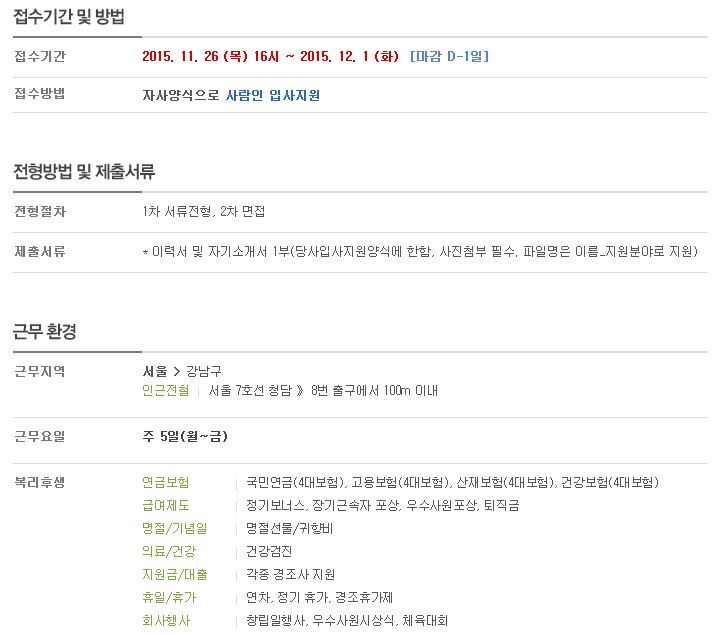
Task: Click the 지원금/대출 benefit category
Action: [174, 574]
